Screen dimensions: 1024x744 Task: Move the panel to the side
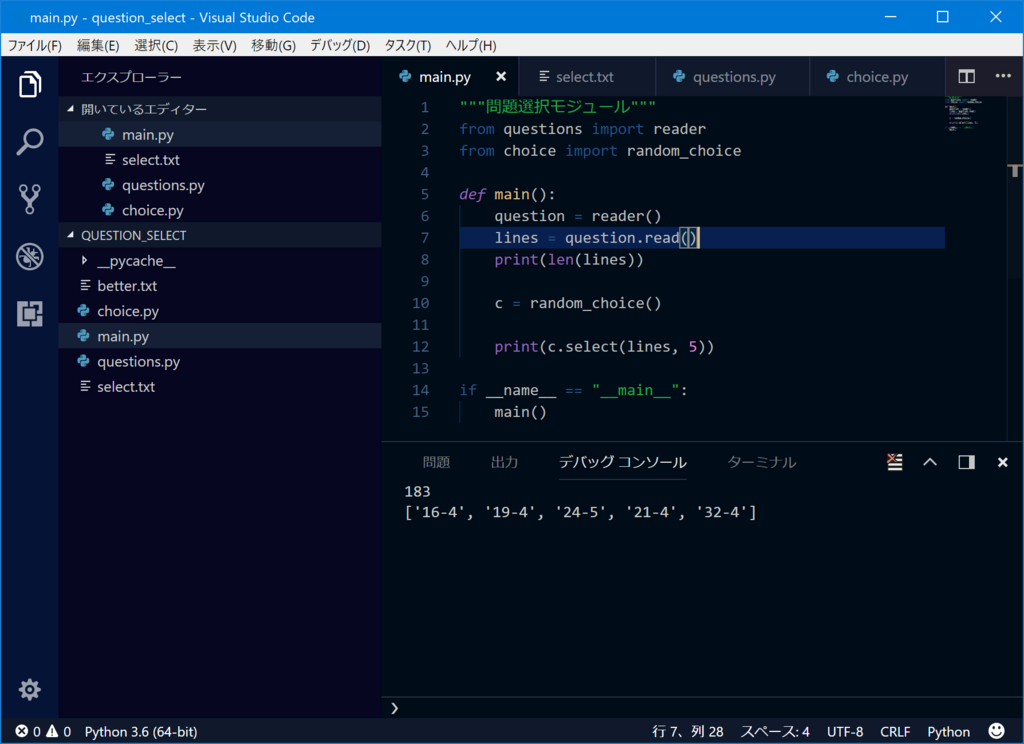tap(967, 462)
